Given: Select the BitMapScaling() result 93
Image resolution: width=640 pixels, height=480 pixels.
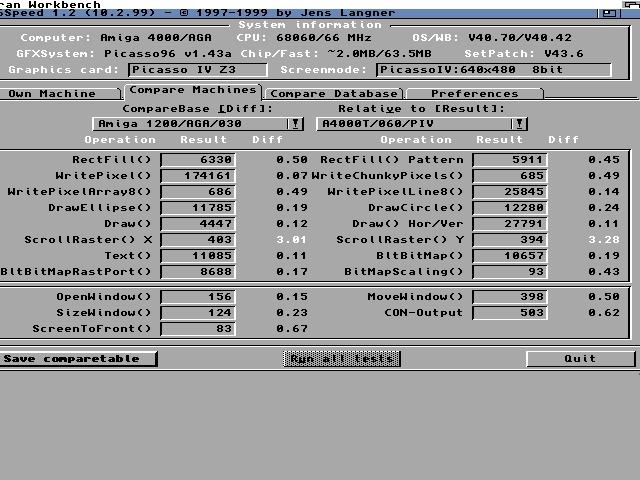Looking at the screenshot, I should pos(510,271).
